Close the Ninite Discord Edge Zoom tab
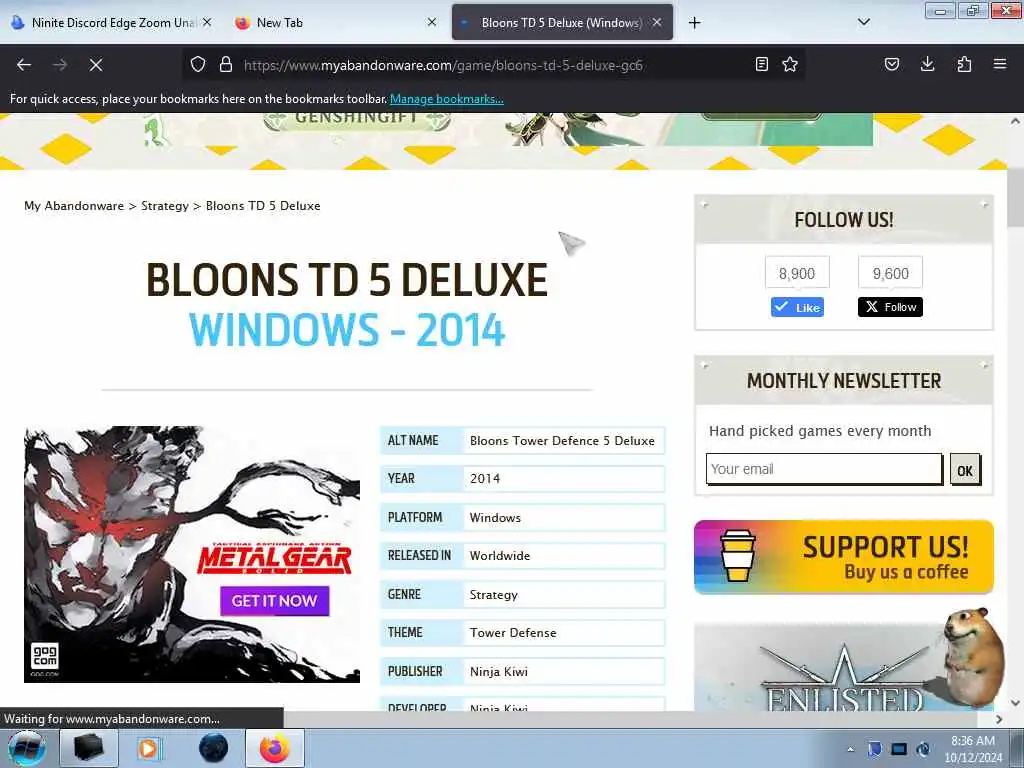Viewport: 1024px width, 768px height. pos(207,22)
